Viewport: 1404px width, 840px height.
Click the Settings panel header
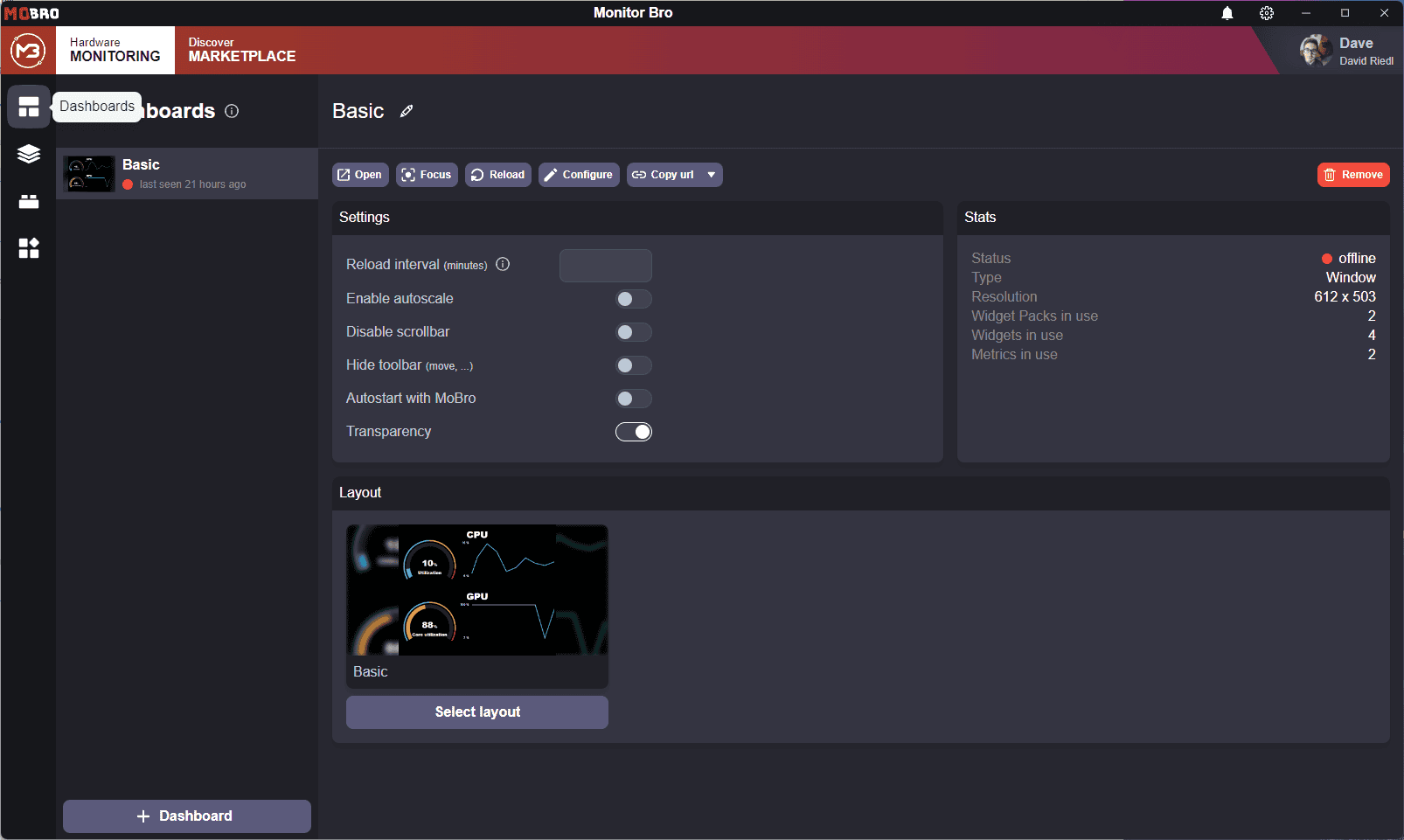pos(637,218)
